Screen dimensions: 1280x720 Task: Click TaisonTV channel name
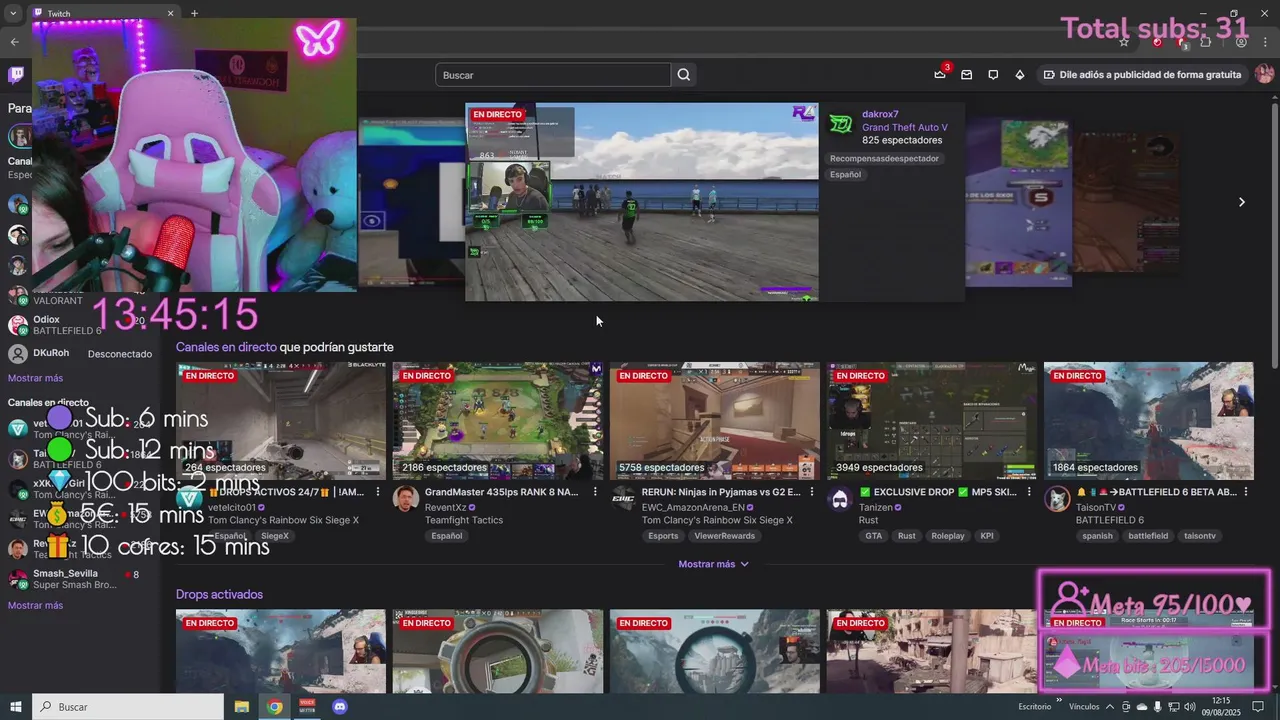(1098, 507)
